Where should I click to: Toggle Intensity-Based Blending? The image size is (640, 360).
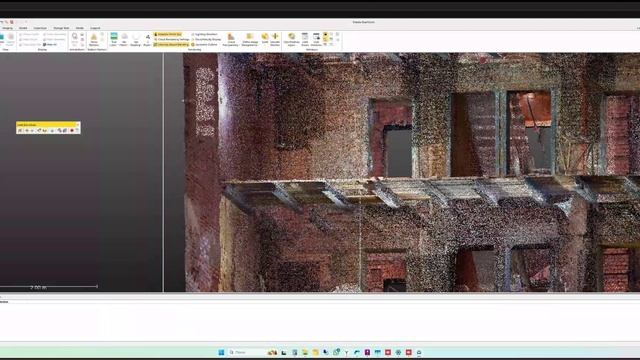point(171,44)
